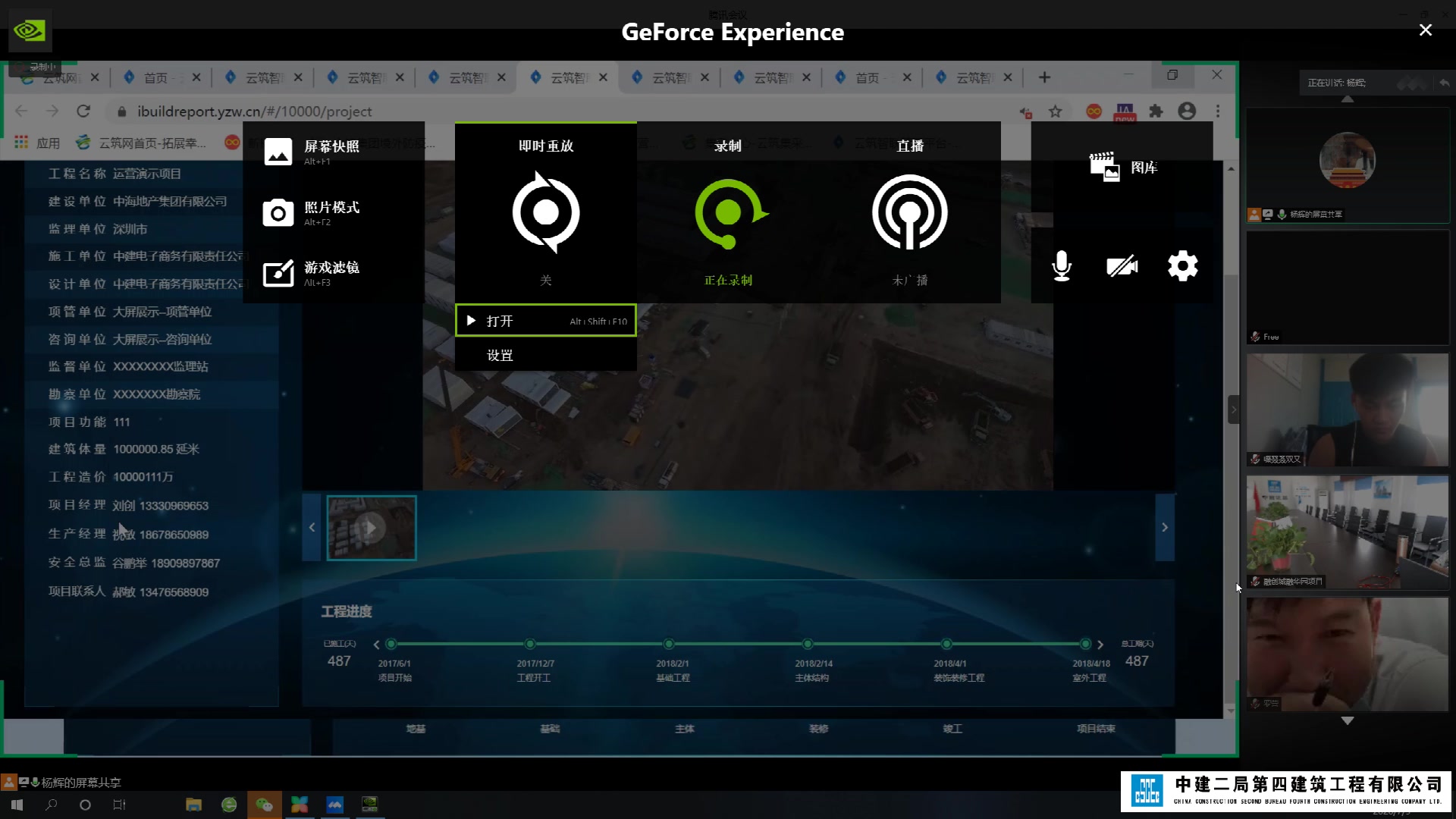Click the carousel right arrow
Viewport: 1456px width, 819px height.
[x=1165, y=527]
